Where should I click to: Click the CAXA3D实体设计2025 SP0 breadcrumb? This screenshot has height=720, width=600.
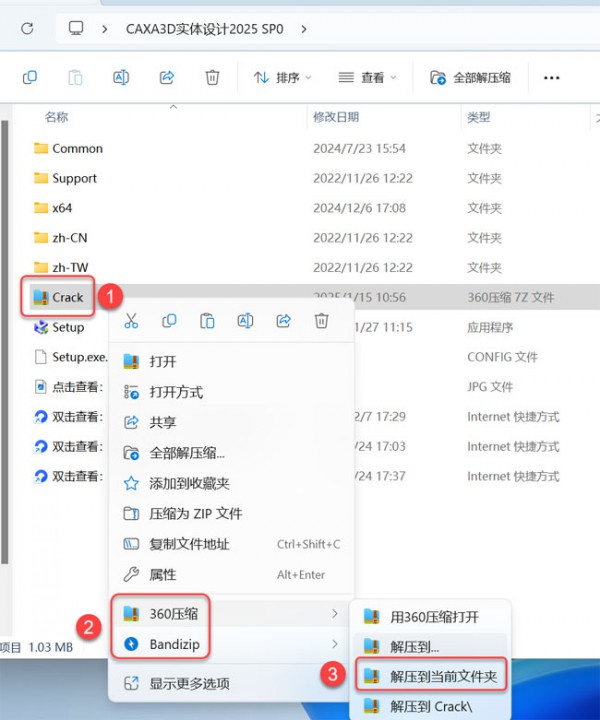pos(204,29)
